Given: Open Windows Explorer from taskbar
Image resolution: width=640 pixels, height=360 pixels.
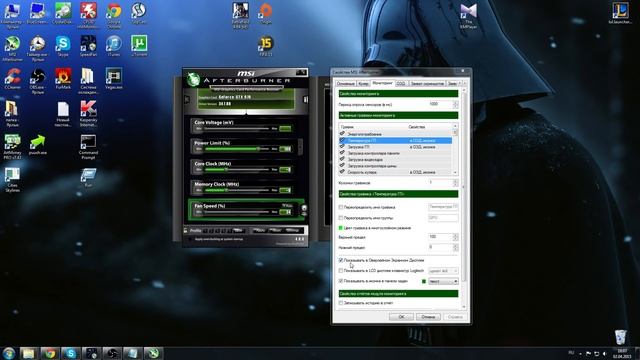Looking at the screenshot, I should (28, 353).
